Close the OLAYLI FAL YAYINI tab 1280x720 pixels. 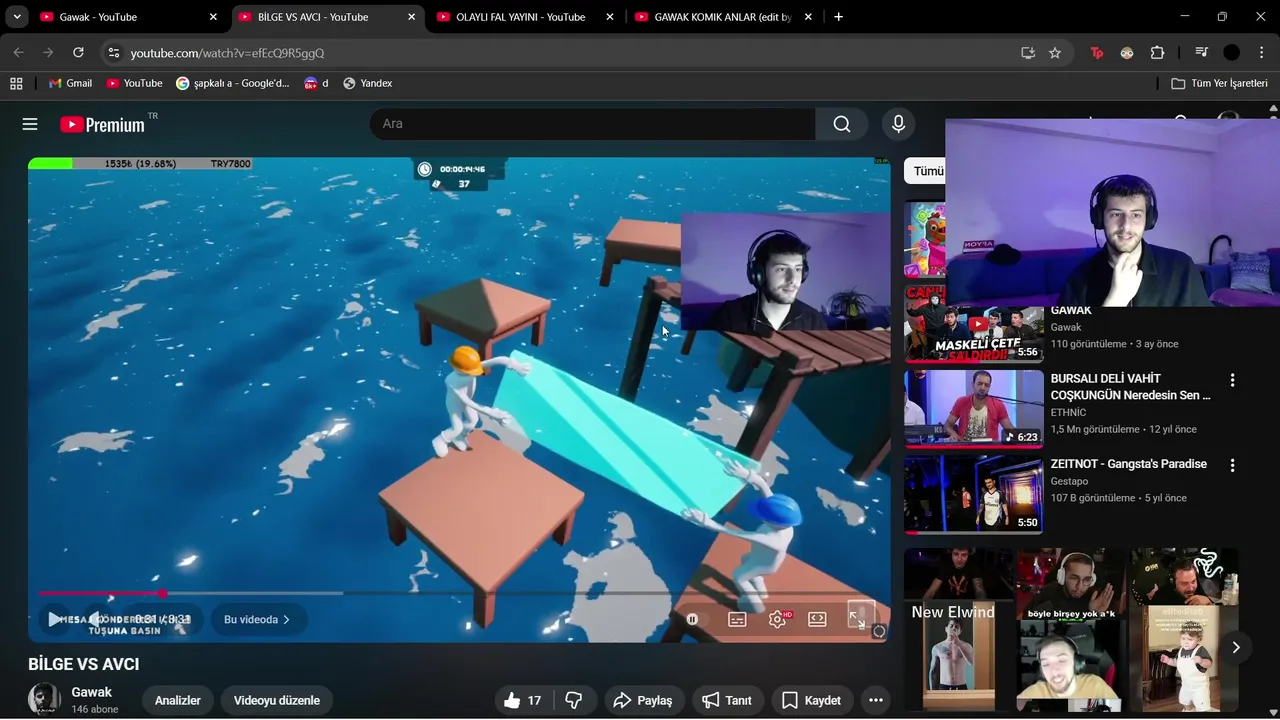point(610,17)
